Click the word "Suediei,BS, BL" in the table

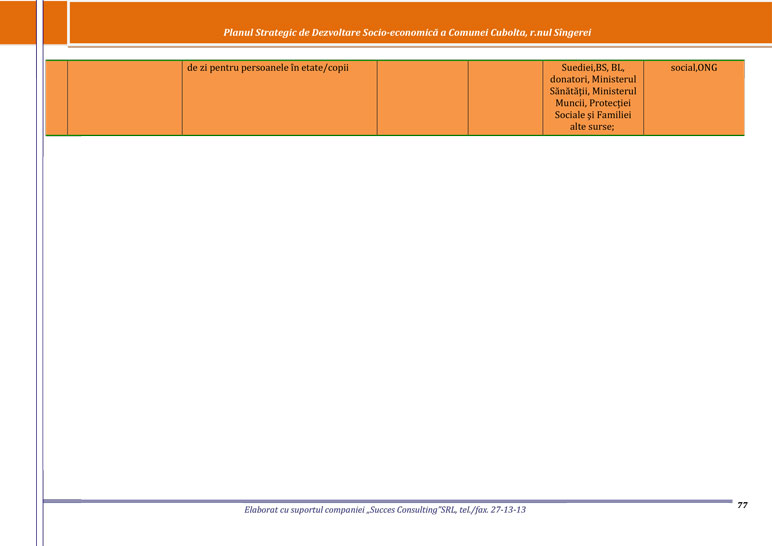pos(592,68)
